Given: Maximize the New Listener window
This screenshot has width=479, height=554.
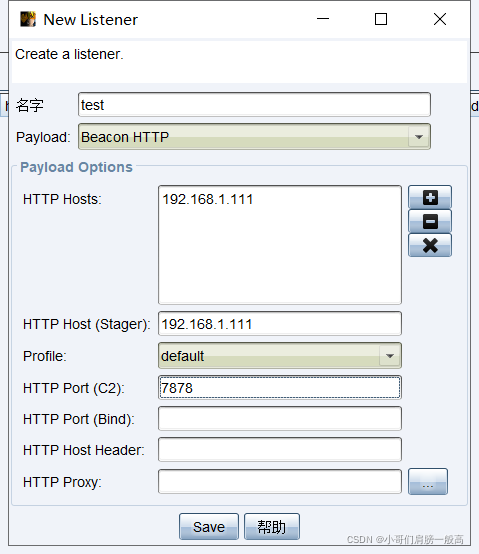Looking at the screenshot, I should 381,19.
